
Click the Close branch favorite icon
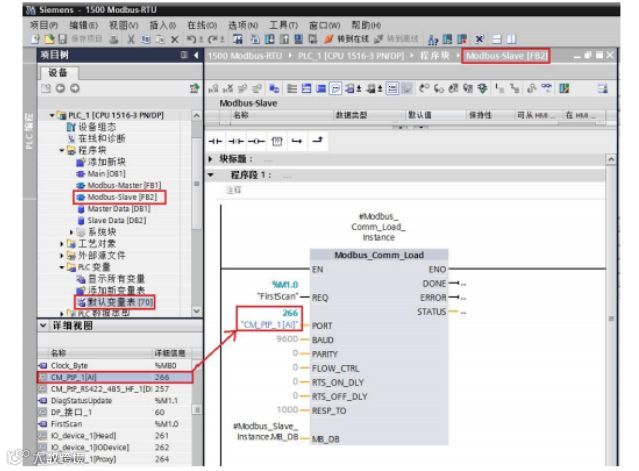pos(317,141)
